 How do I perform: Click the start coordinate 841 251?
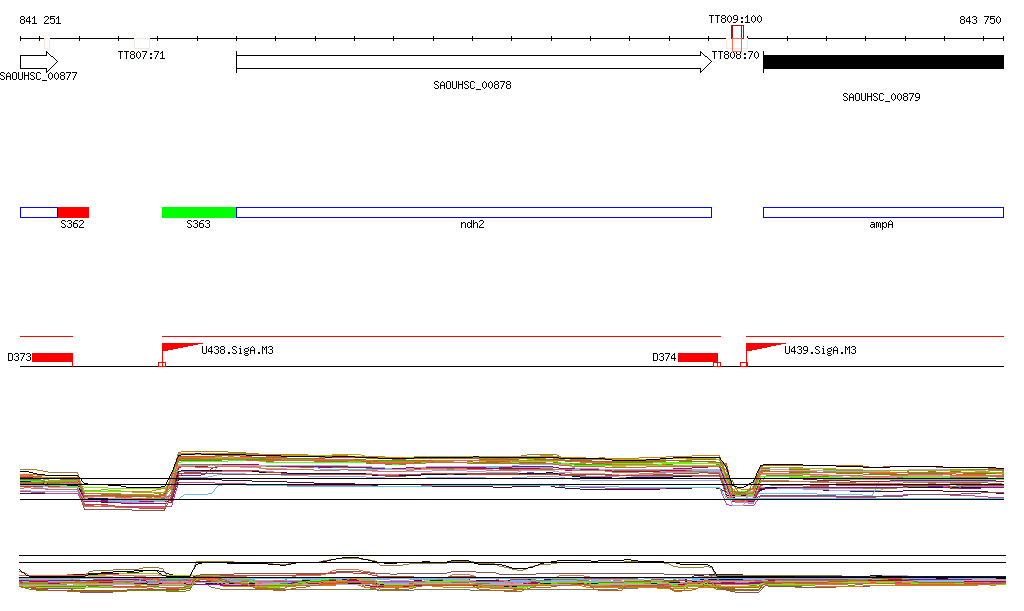point(40,21)
